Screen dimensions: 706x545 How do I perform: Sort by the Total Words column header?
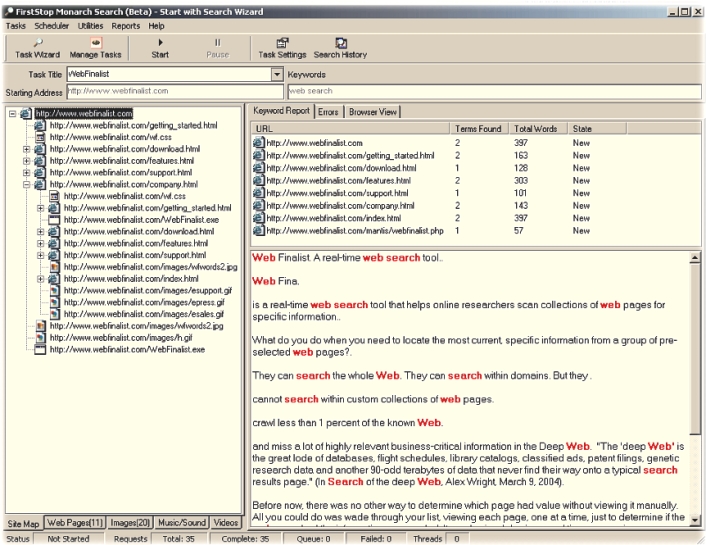538,129
